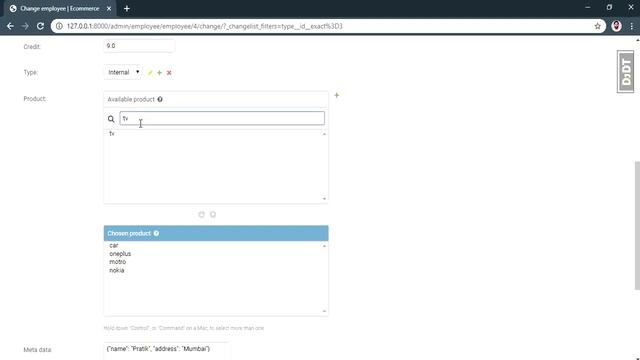Add another type with green plus
The height and width of the screenshot is (360, 640).
160,73
